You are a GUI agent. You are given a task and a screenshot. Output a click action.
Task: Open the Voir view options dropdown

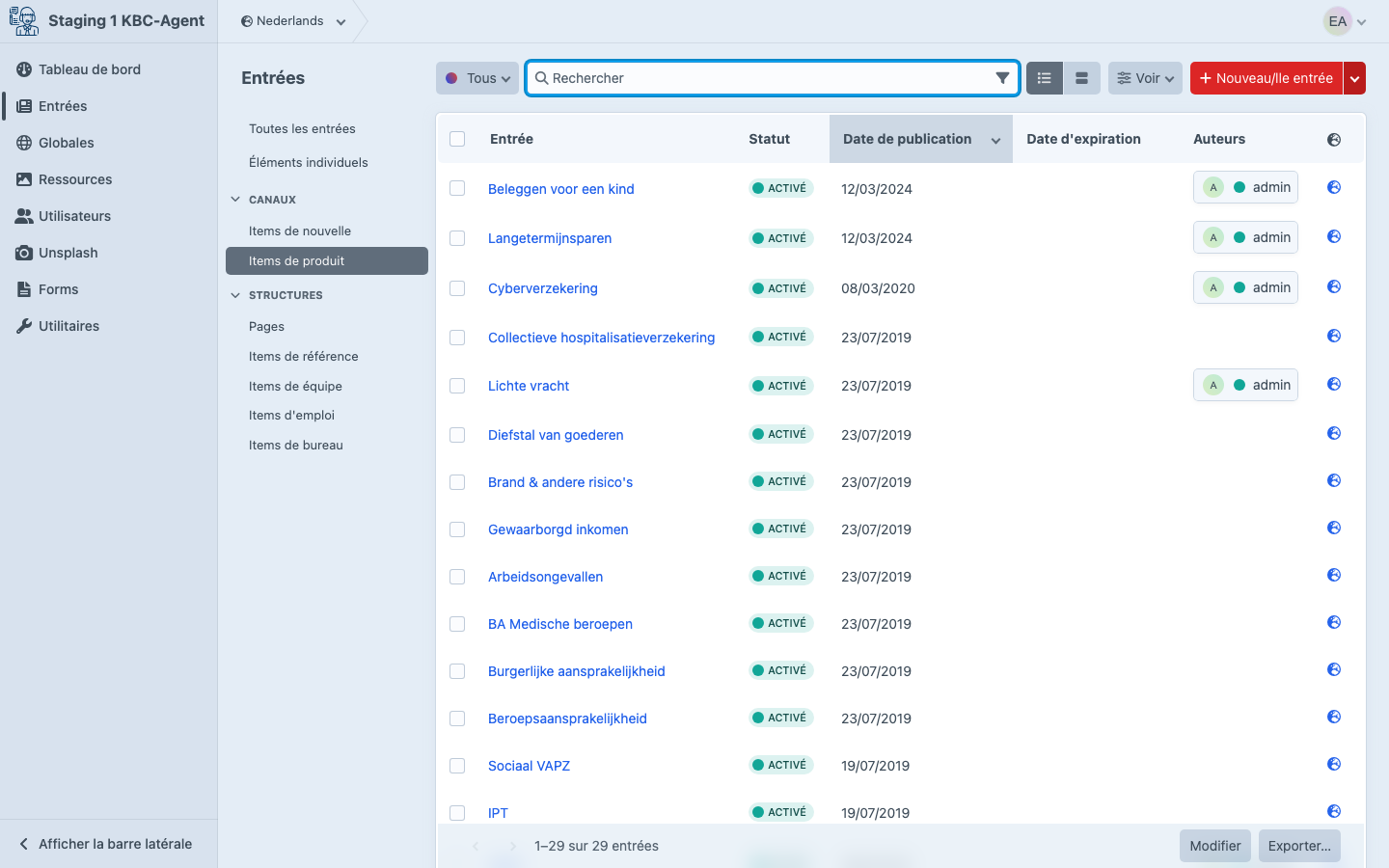pos(1145,78)
